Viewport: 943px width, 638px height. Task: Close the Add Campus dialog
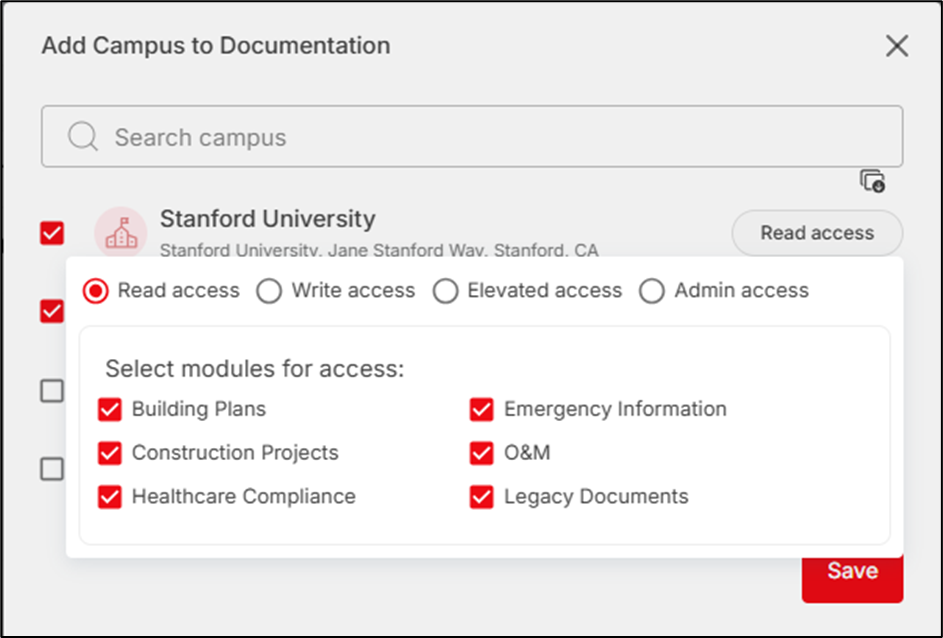pyautogui.click(x=896, y=46)
